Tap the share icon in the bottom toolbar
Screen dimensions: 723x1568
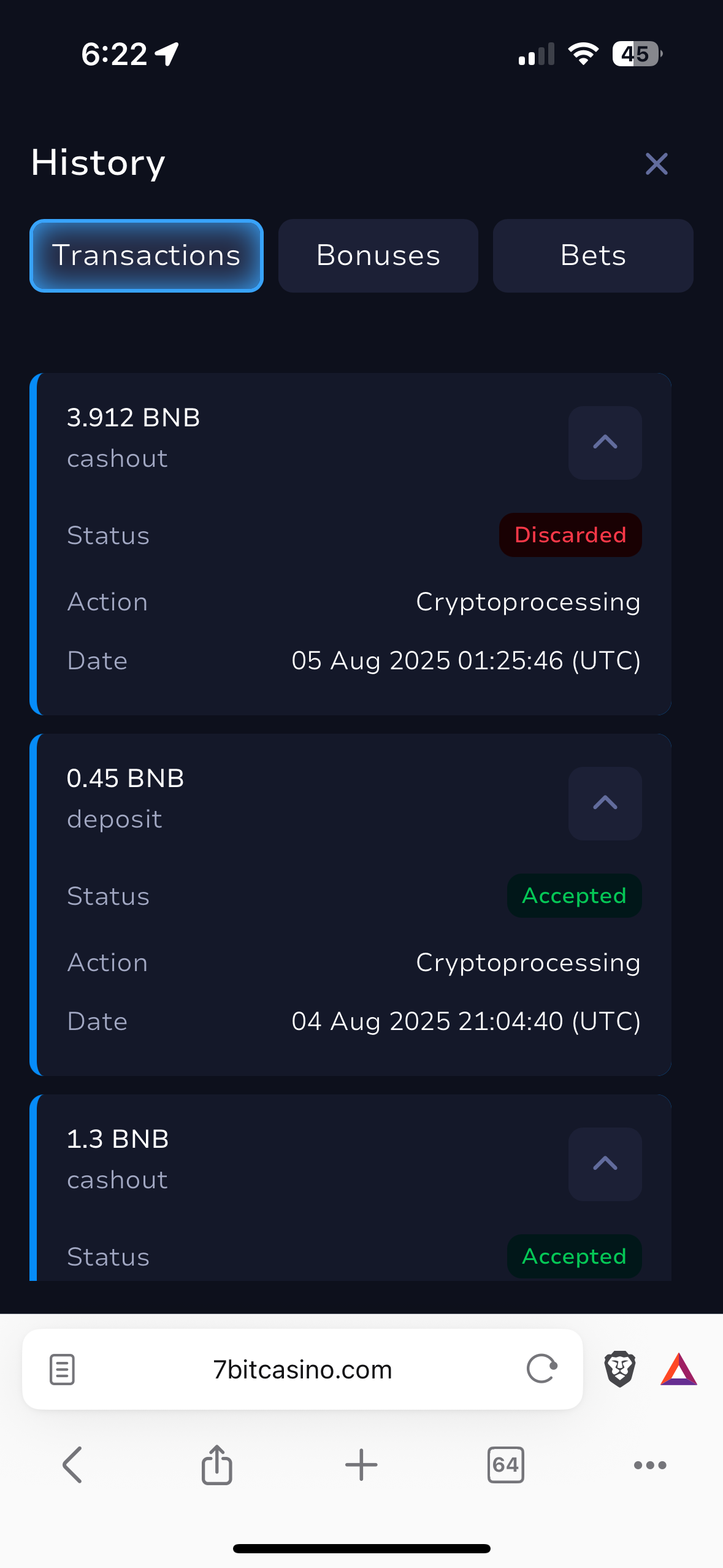(x=217, y=1465)
